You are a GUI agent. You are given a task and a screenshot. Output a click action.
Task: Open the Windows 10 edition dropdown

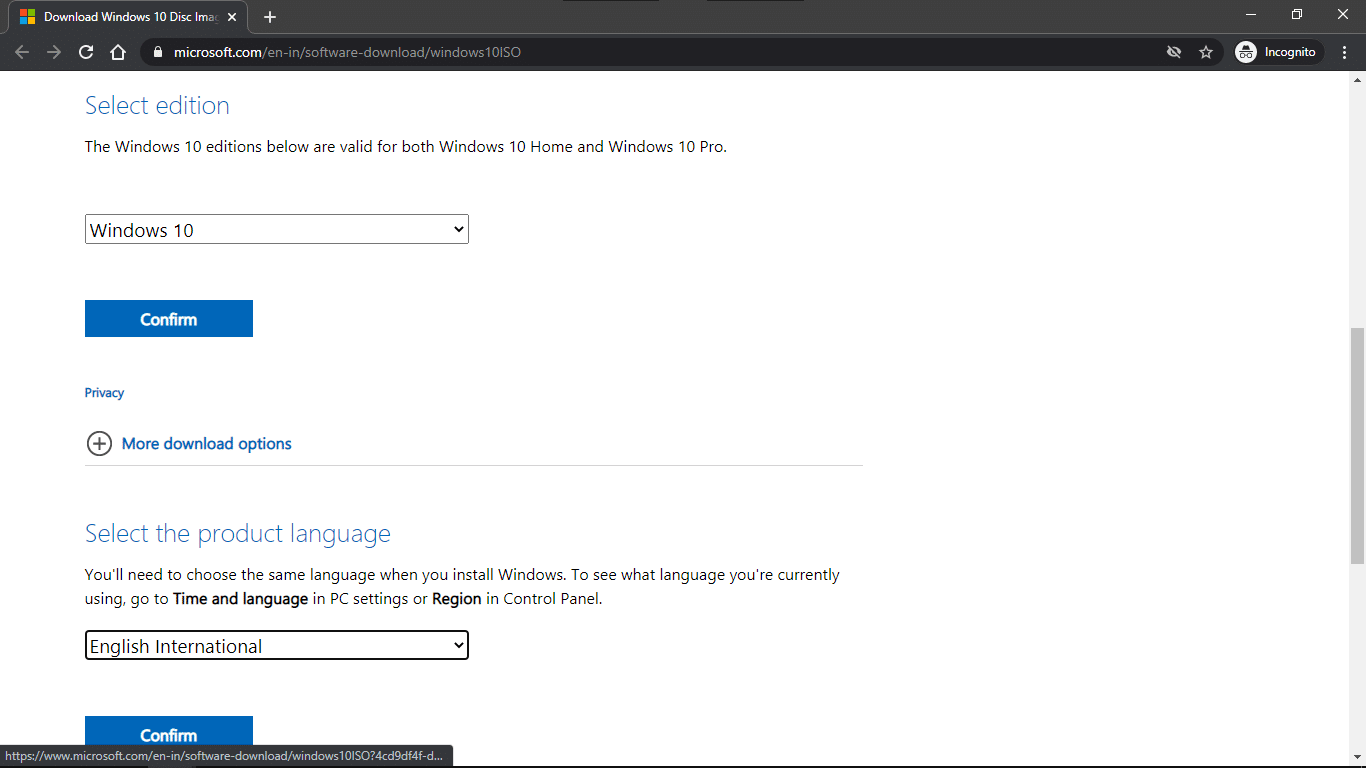point(277,229)
